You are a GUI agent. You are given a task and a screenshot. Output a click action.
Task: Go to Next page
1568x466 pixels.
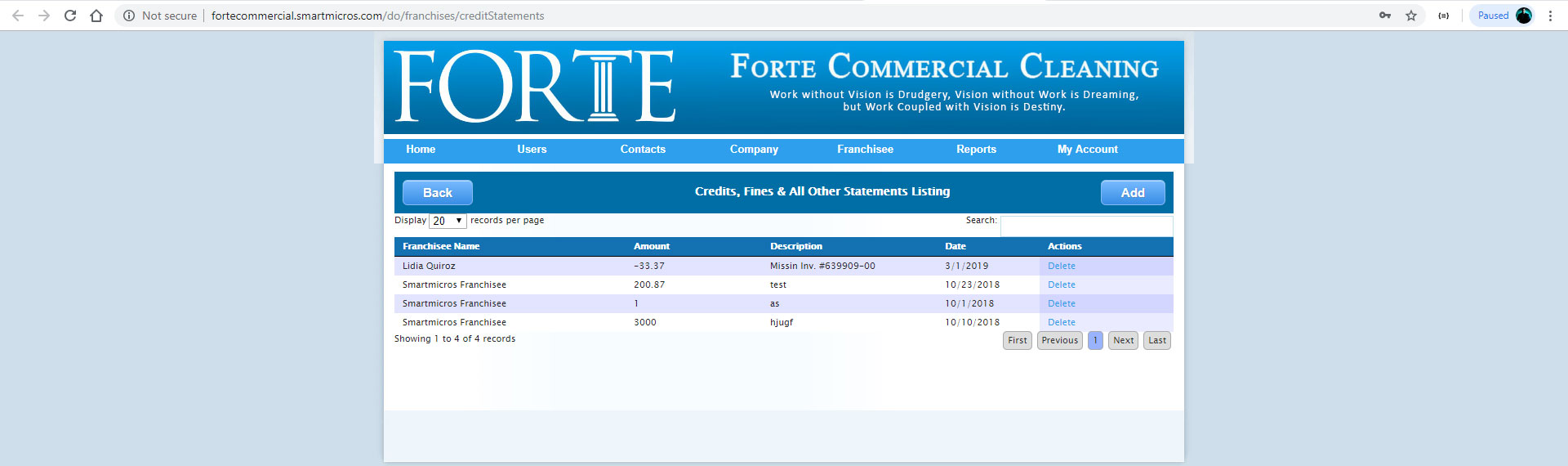[1124, 340]
